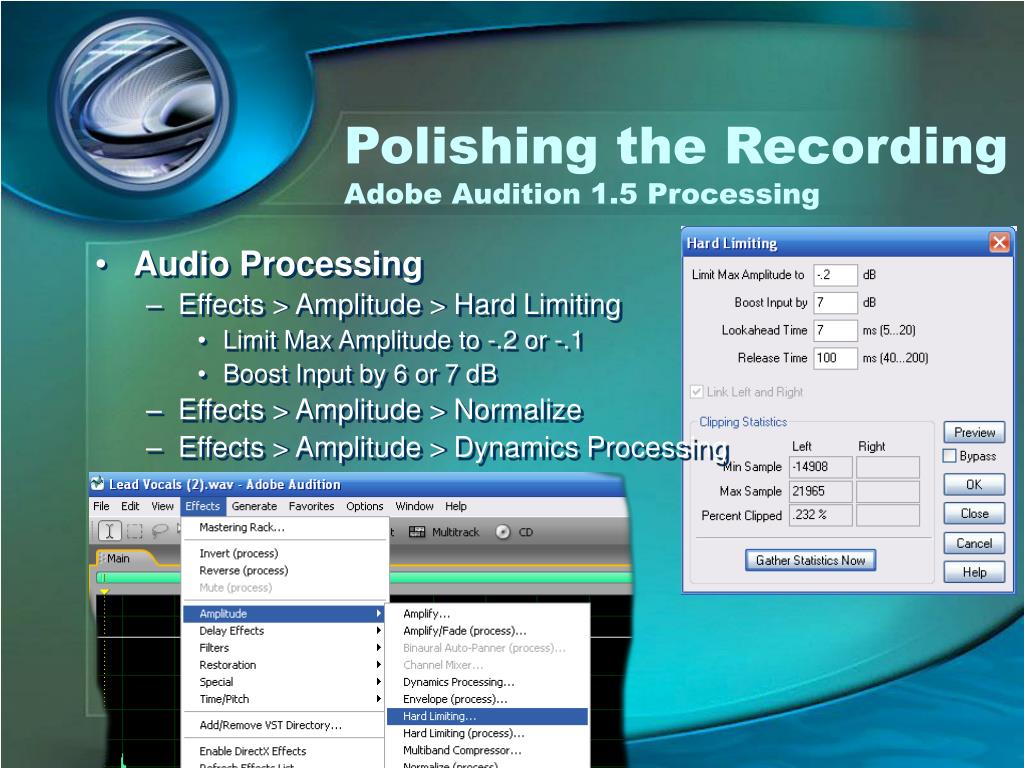The image size is (1024, 768).
Task: Open the Window menu
Action: tap(414, 506)
